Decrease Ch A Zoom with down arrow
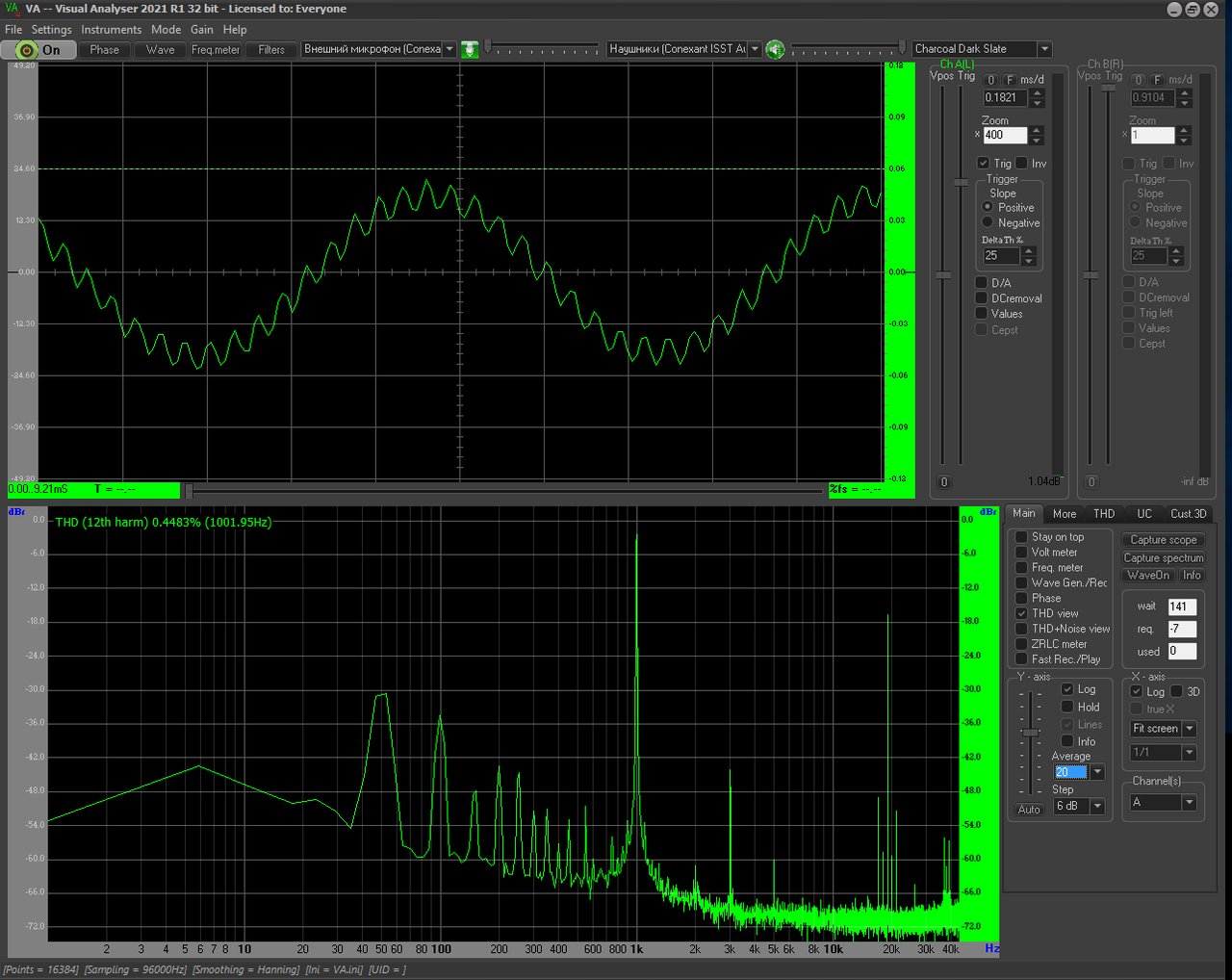 [x=1037, y=140]
